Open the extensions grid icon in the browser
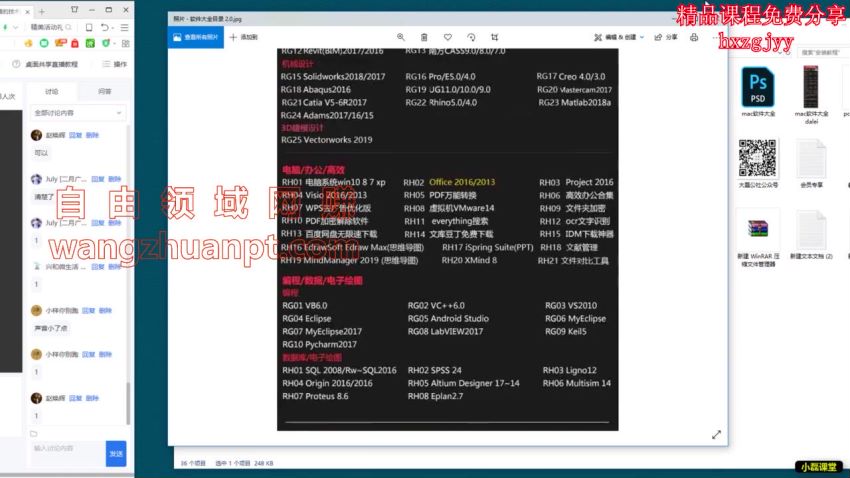Screen dimensions: 850x478 tap(126, 43)
